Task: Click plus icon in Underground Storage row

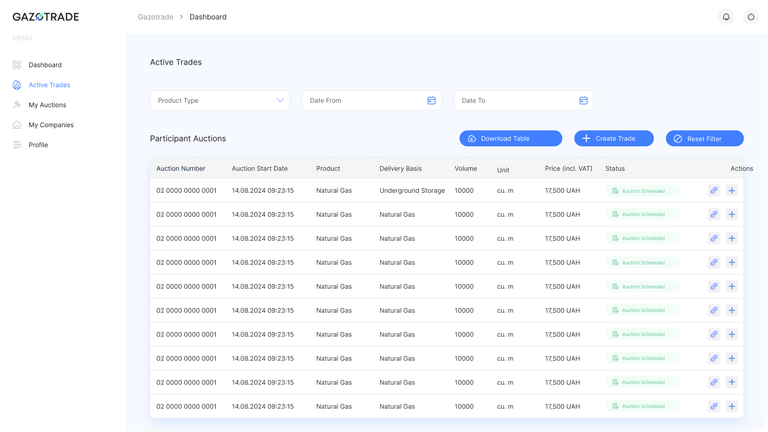Action: [x=732, y=191]
